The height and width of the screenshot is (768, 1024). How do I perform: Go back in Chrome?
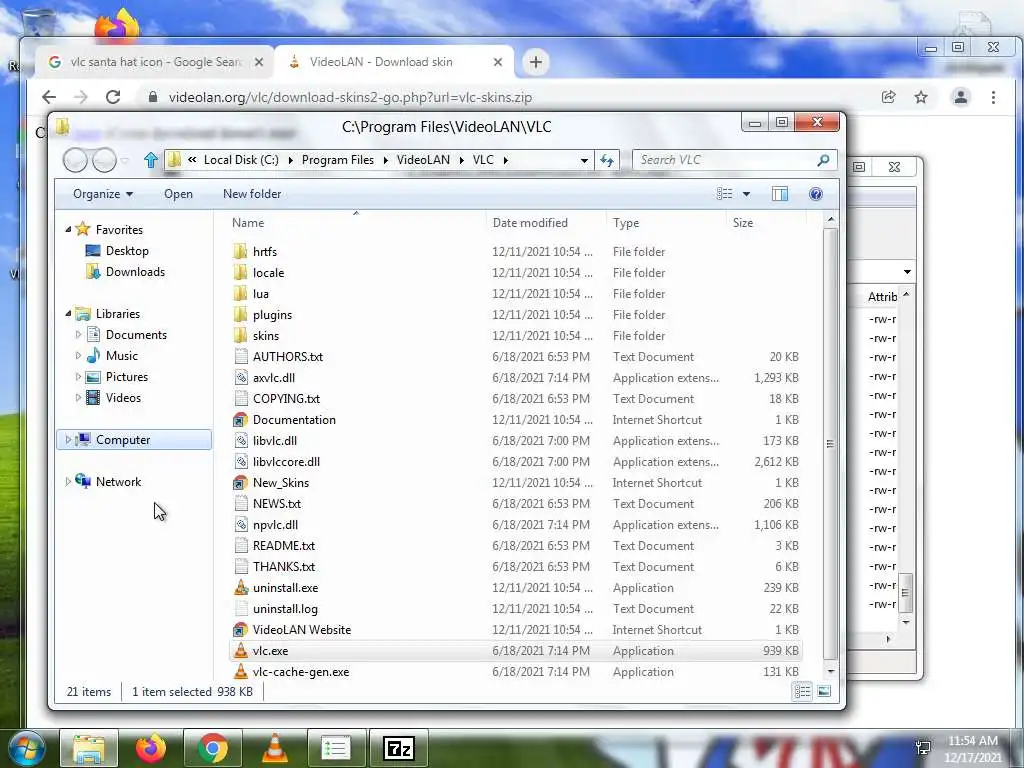tap(49, 97)
